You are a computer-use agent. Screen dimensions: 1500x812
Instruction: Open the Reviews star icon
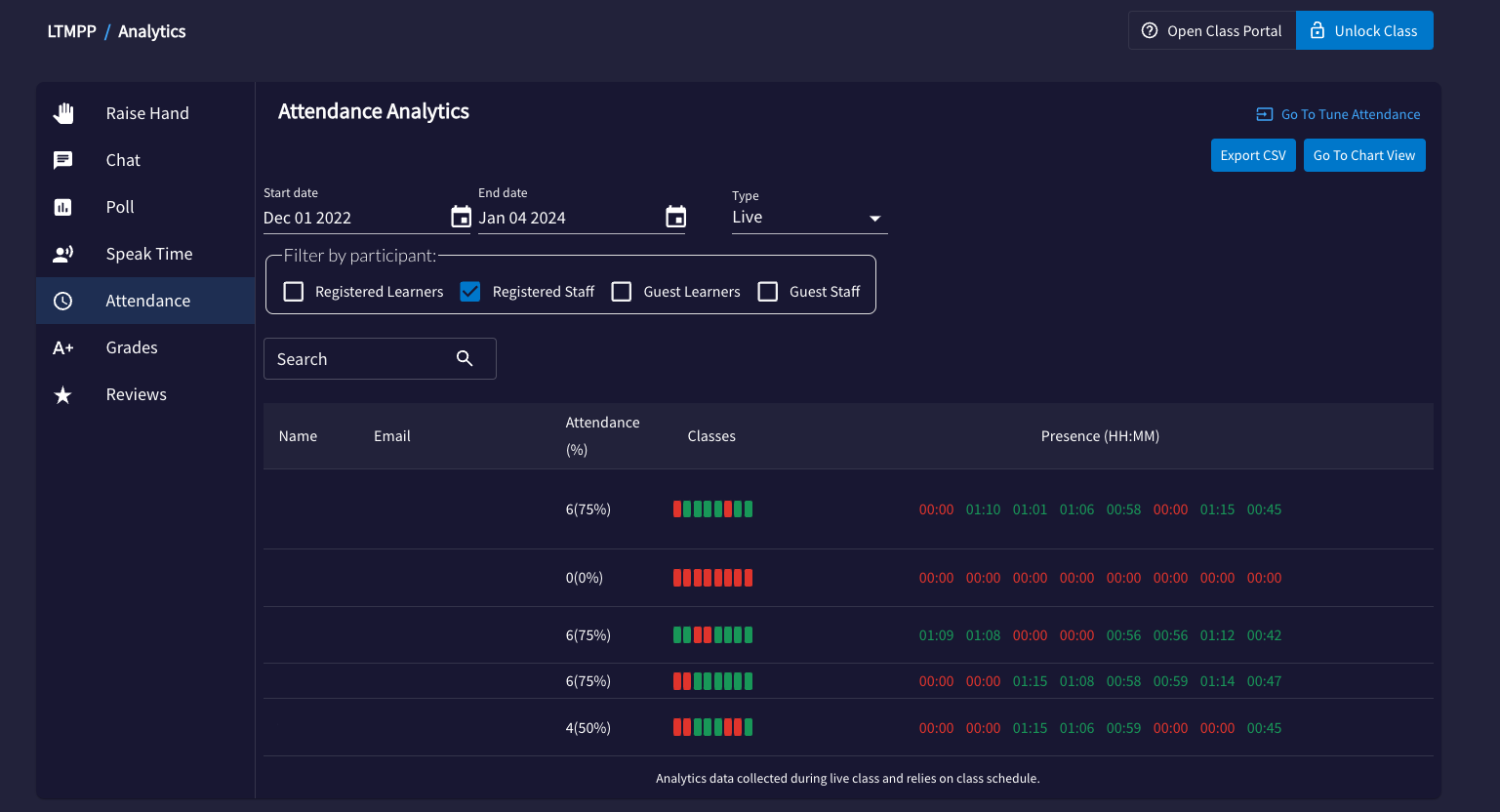coord(63,394)
